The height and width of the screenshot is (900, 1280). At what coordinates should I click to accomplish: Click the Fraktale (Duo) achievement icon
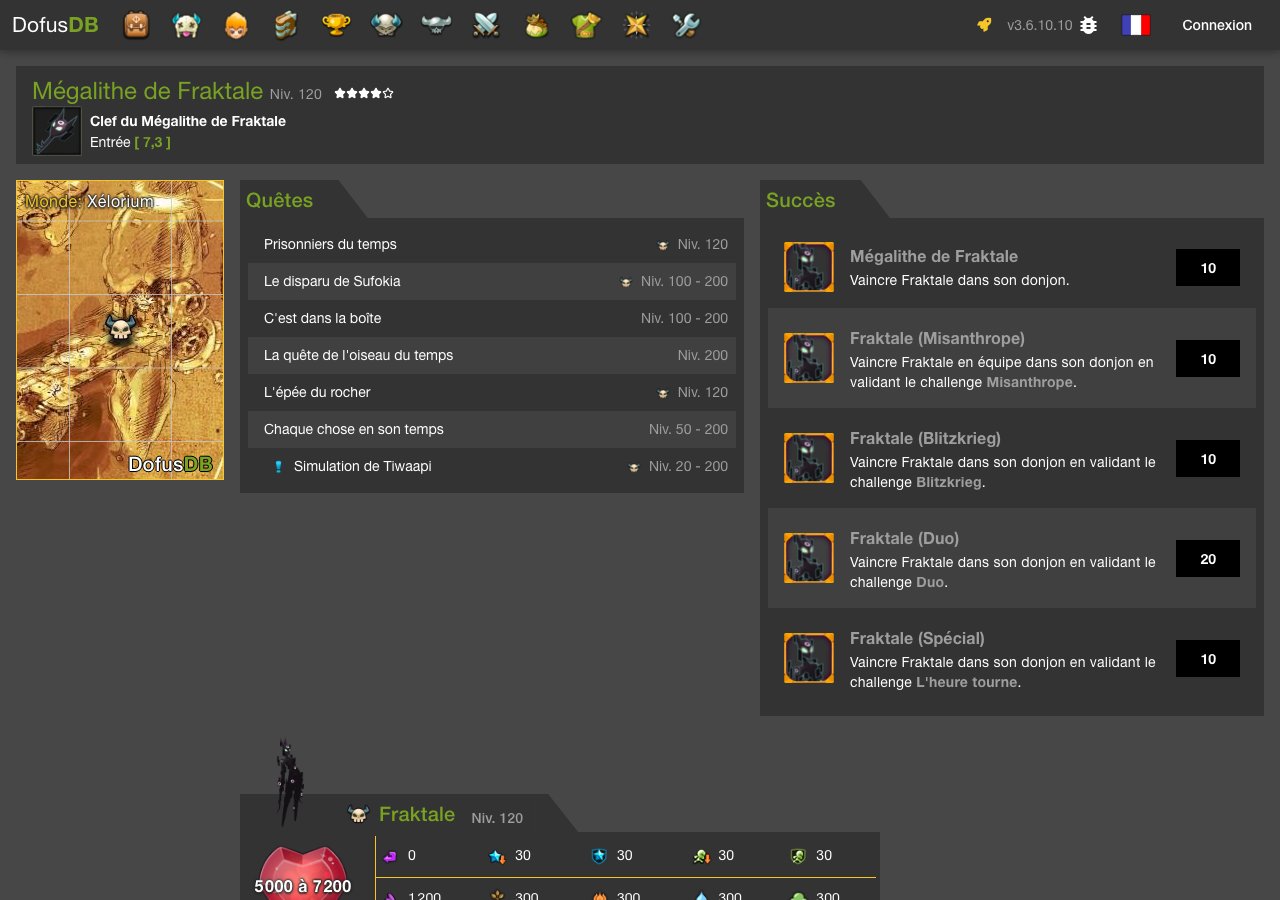click(x=809, y=558)
